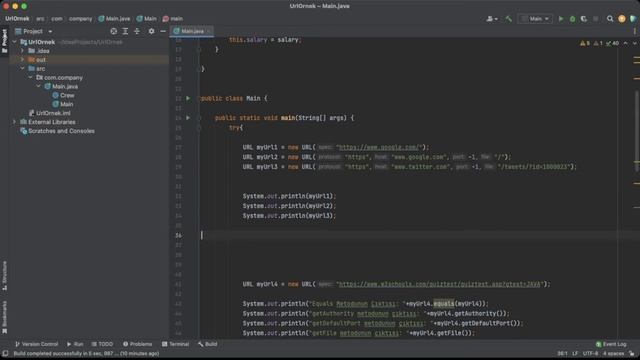Click main method breadcrumb

[x=173, y=19]
